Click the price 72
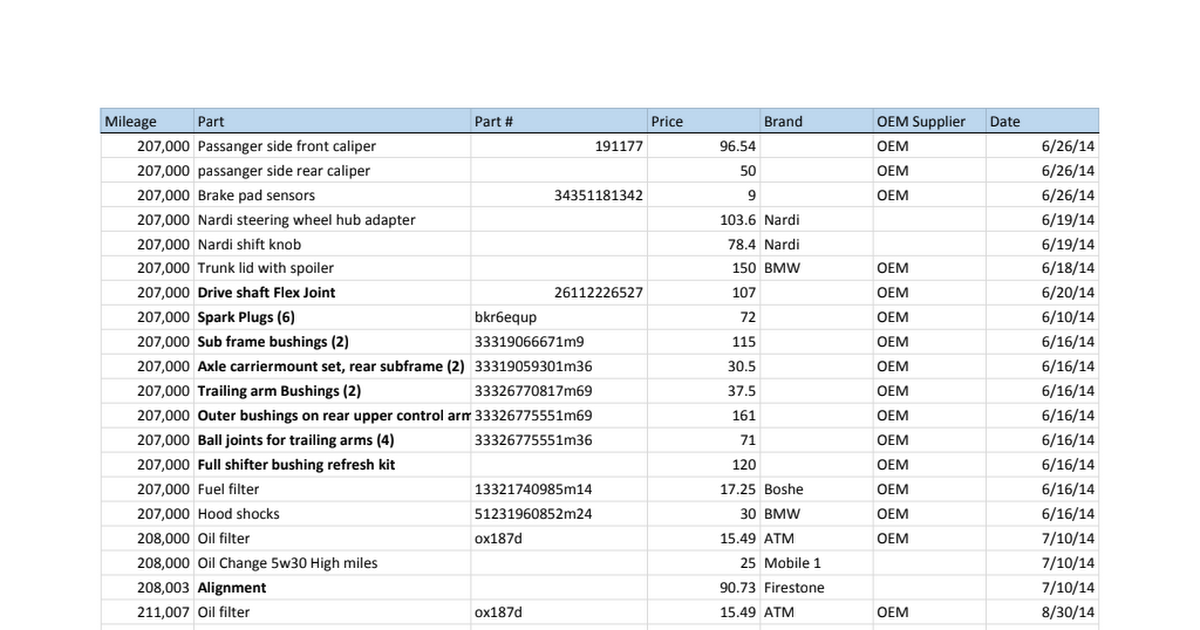Image resolution: width=1200 pixels, height=630 pixels. (704, 317)
